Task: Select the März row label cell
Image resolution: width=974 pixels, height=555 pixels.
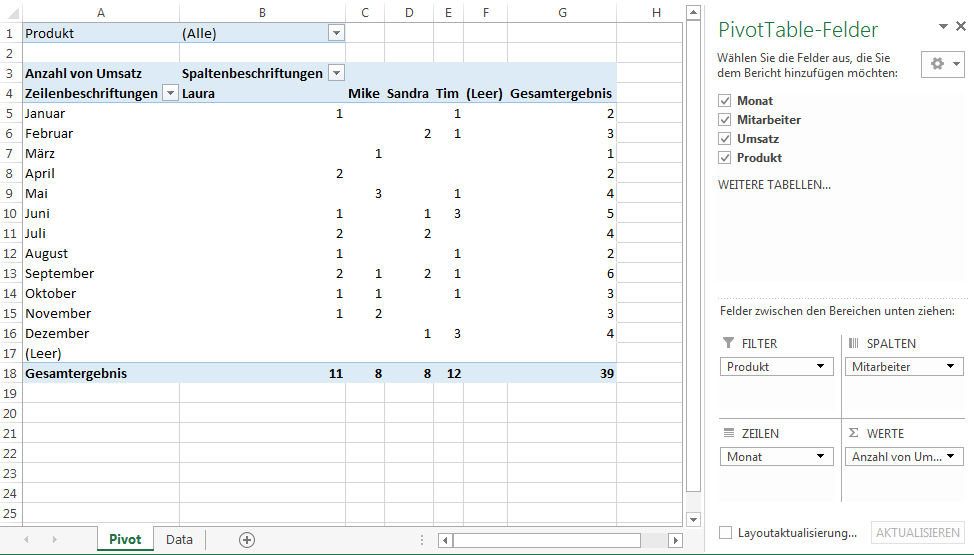Action: 101,154
